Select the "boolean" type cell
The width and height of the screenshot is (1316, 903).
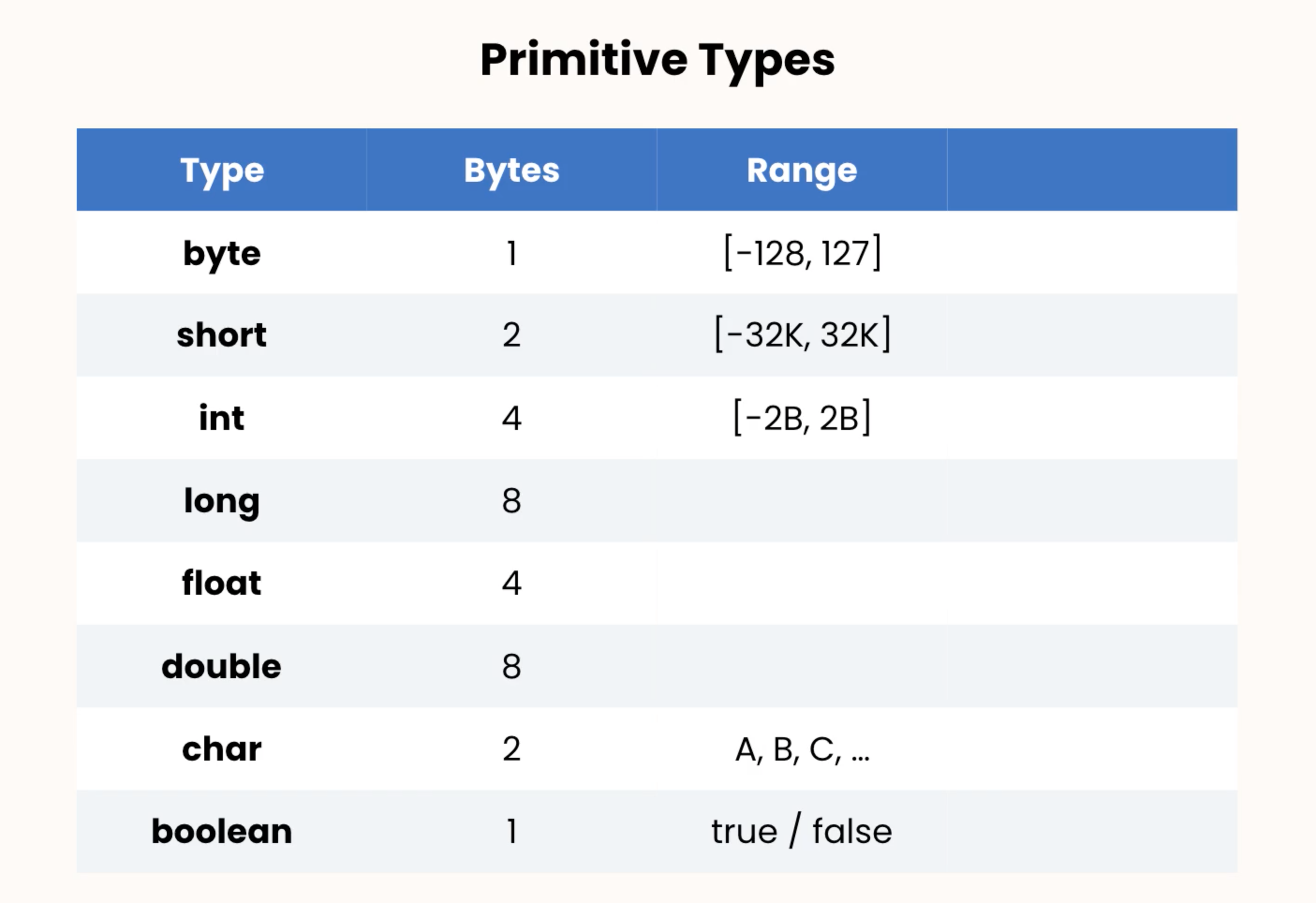coord(222,831)
